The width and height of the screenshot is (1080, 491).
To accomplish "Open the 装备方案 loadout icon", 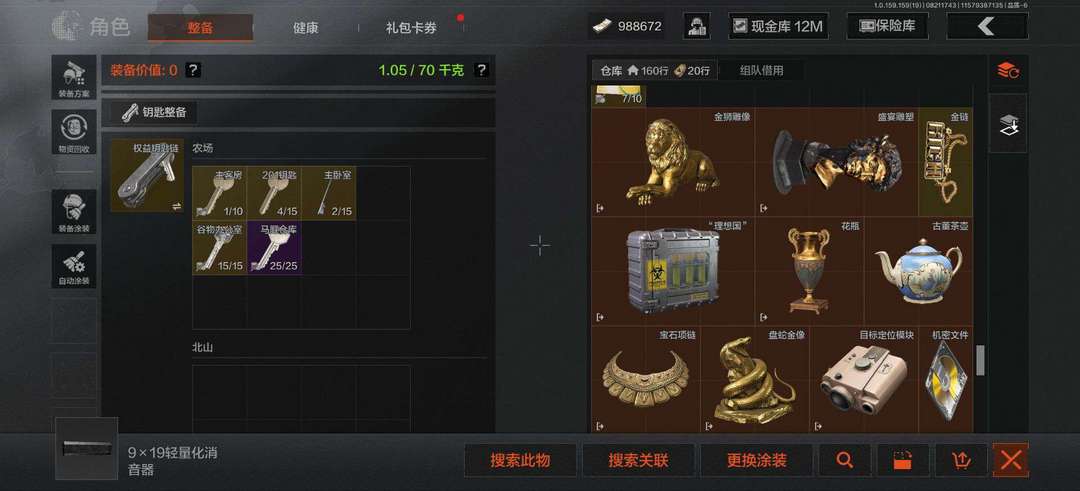I will [74, 77].
